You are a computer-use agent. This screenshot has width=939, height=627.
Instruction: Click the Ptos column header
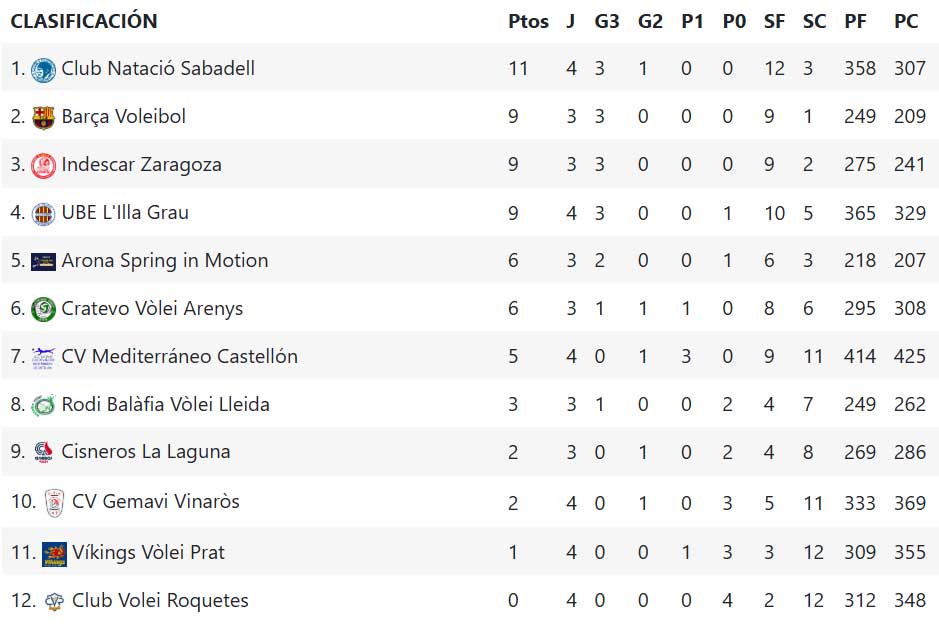[528, 21]
